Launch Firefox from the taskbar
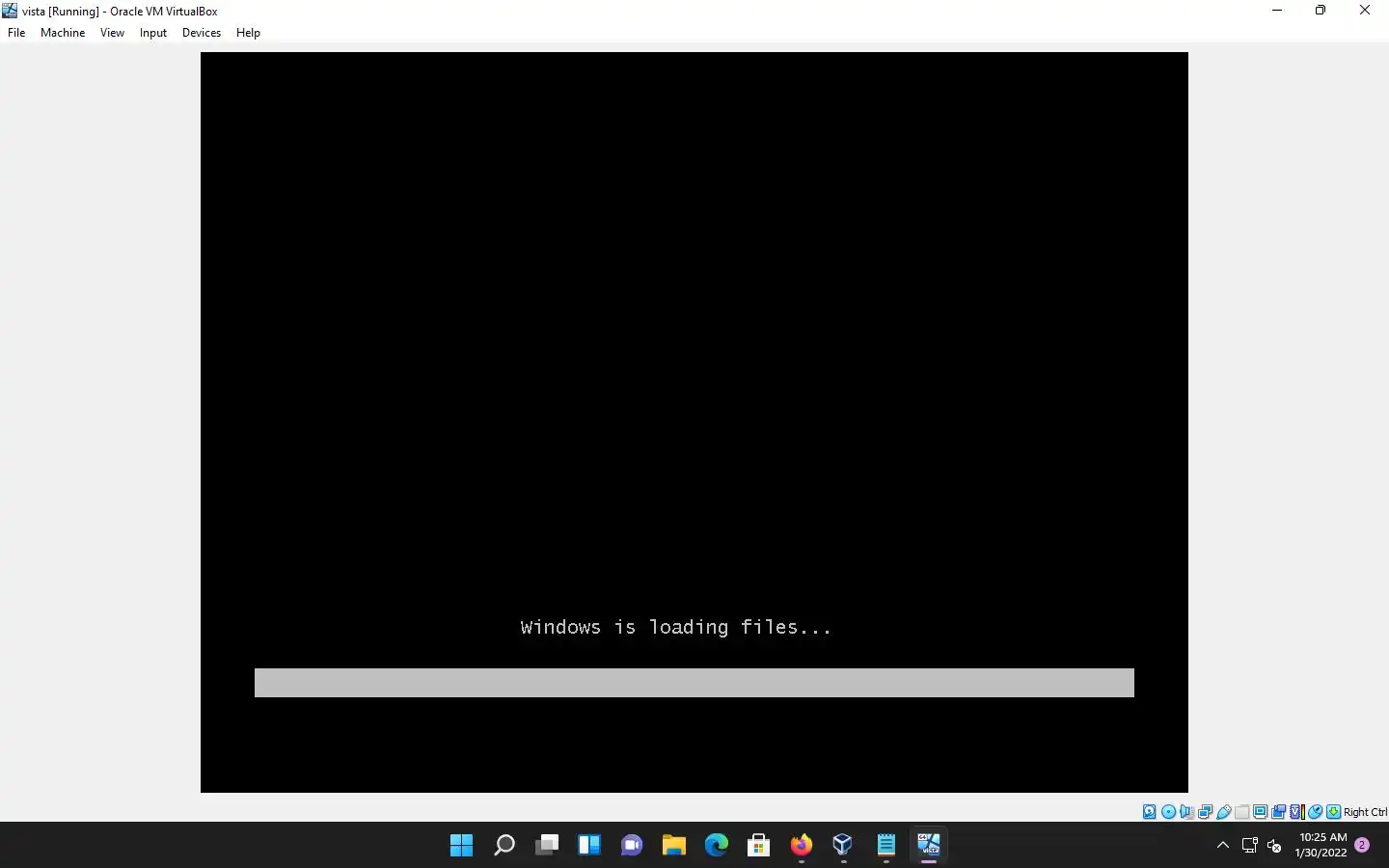 coord(802,846)
